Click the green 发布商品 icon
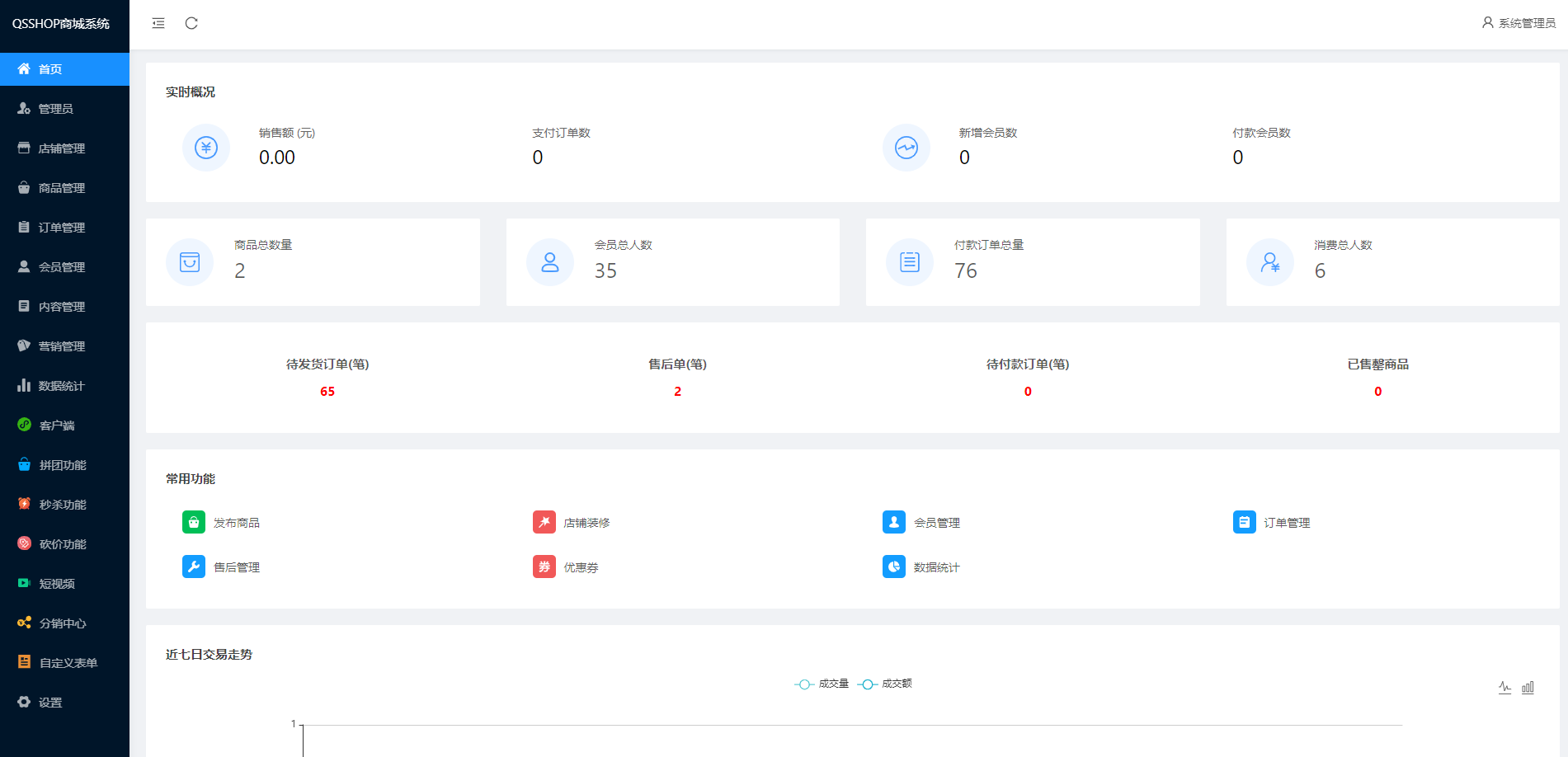 click(193, 522)
